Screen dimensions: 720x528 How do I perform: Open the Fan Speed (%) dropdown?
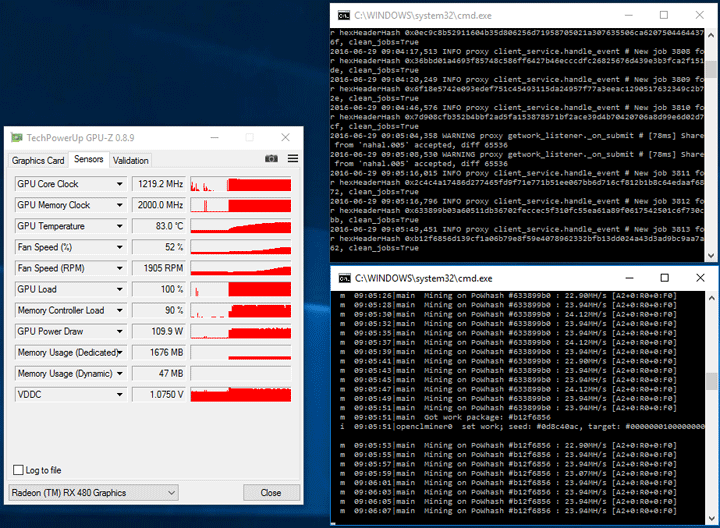click(119, 247)
